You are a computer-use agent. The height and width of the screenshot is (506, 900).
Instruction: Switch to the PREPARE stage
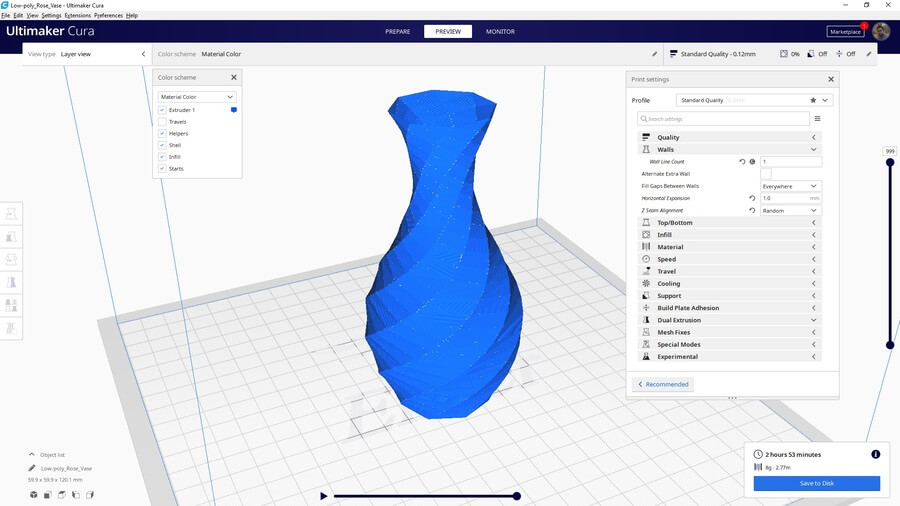click(x=398, y=32)
